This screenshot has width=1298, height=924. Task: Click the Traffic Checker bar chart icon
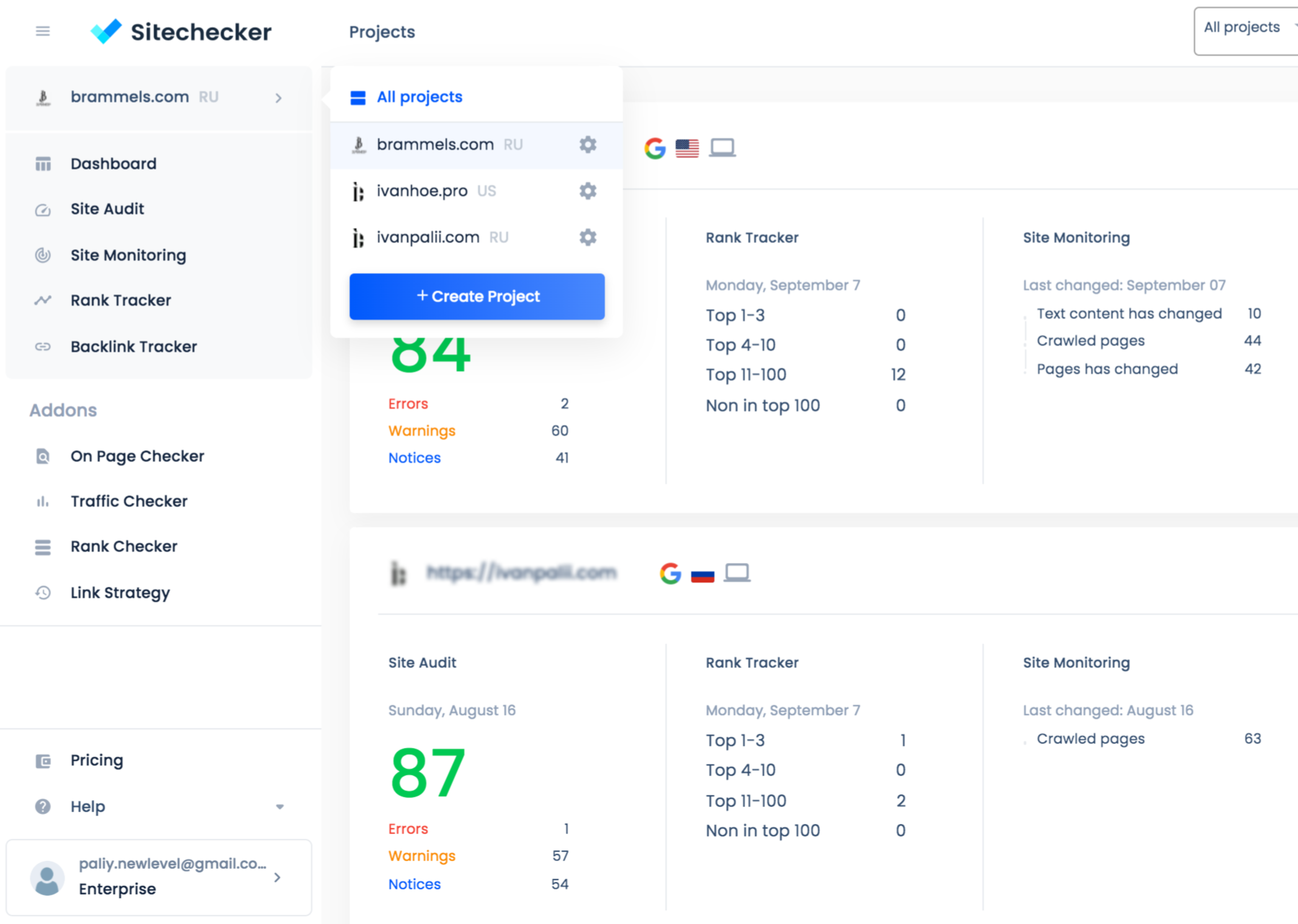(43, 501)
